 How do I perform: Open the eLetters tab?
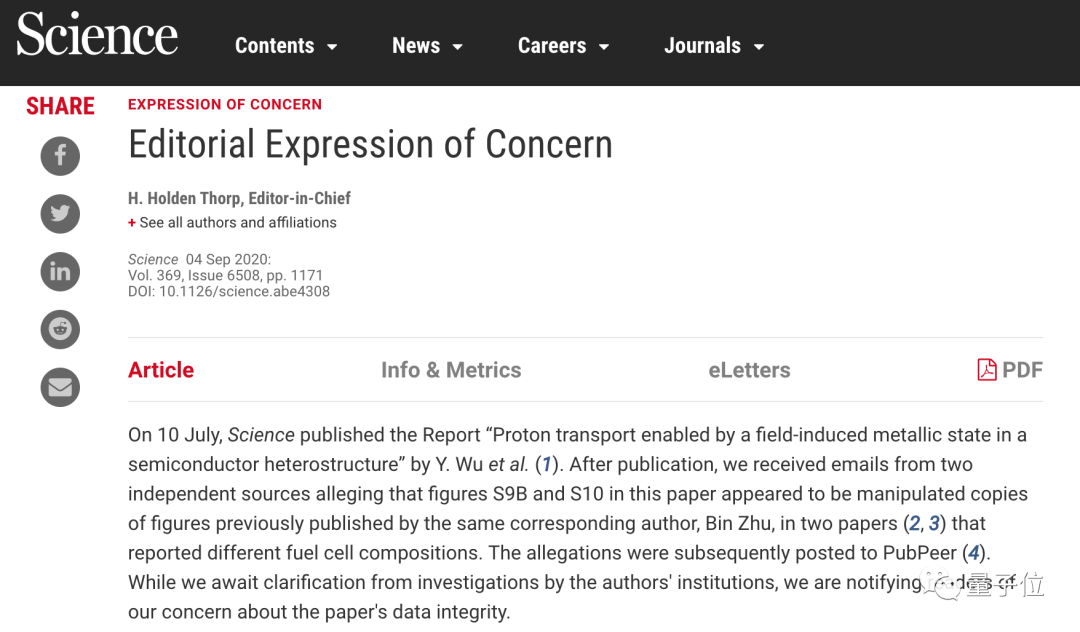click(x=749, y=370)
